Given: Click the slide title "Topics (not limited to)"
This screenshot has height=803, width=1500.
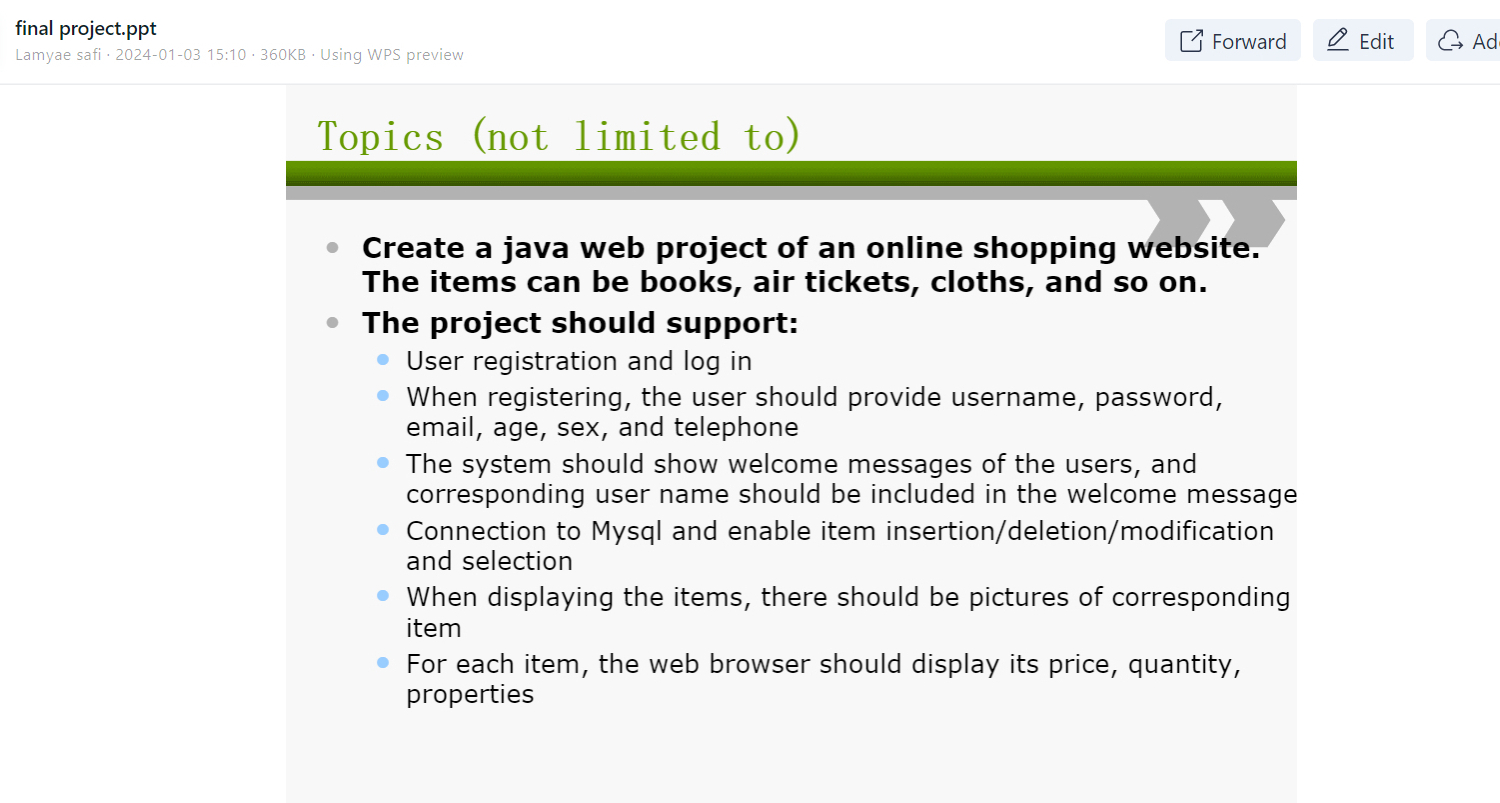Looking at the screenshot, I should tap(557, 135).
